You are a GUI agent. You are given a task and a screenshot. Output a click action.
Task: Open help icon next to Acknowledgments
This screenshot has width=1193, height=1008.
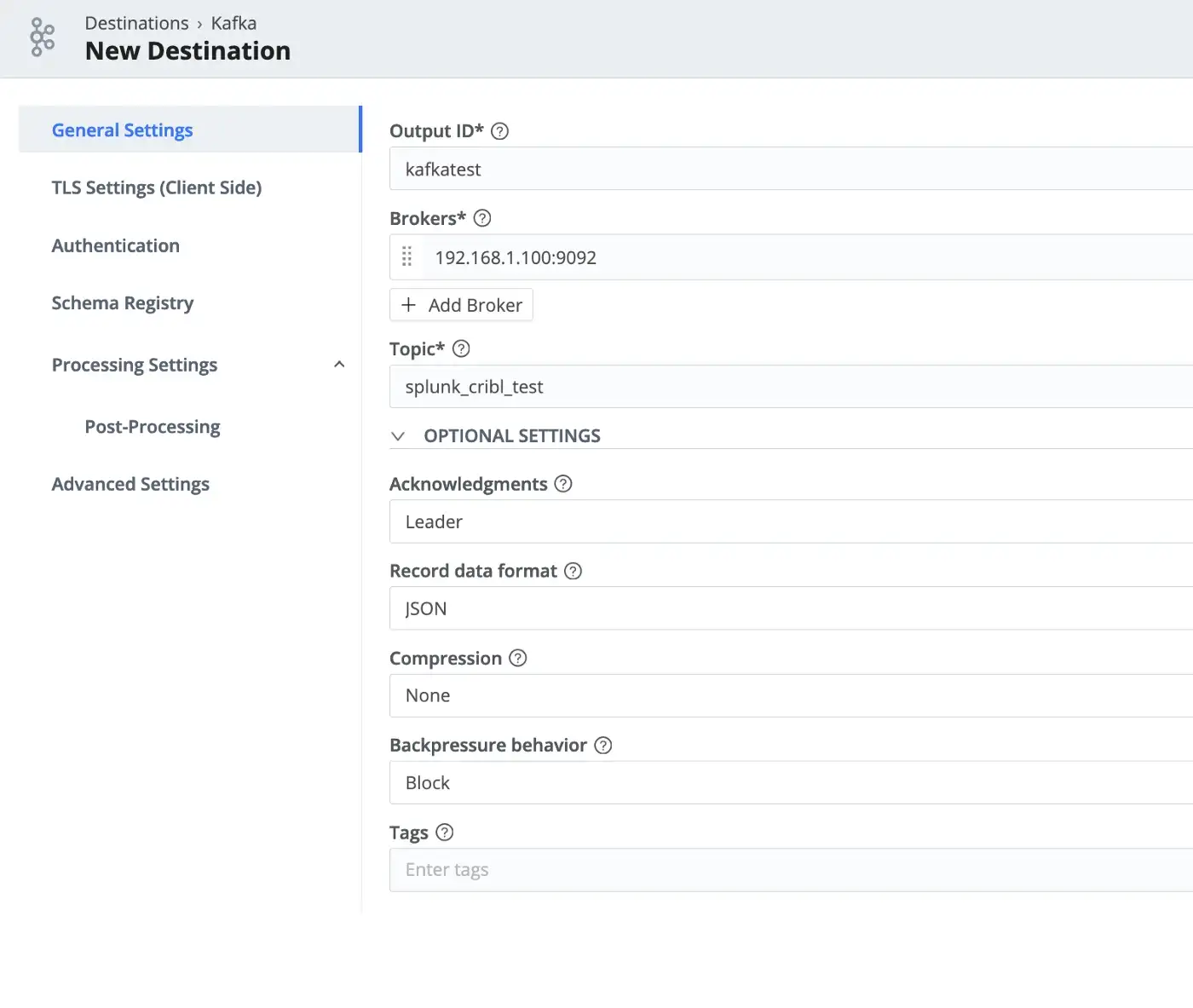[563, 484]
